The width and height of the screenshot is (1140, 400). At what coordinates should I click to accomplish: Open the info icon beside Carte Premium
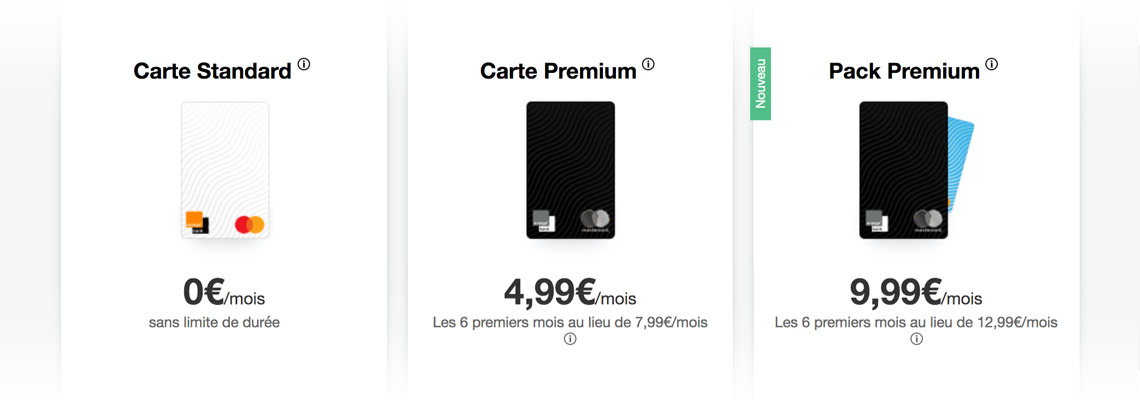point(649,64)
